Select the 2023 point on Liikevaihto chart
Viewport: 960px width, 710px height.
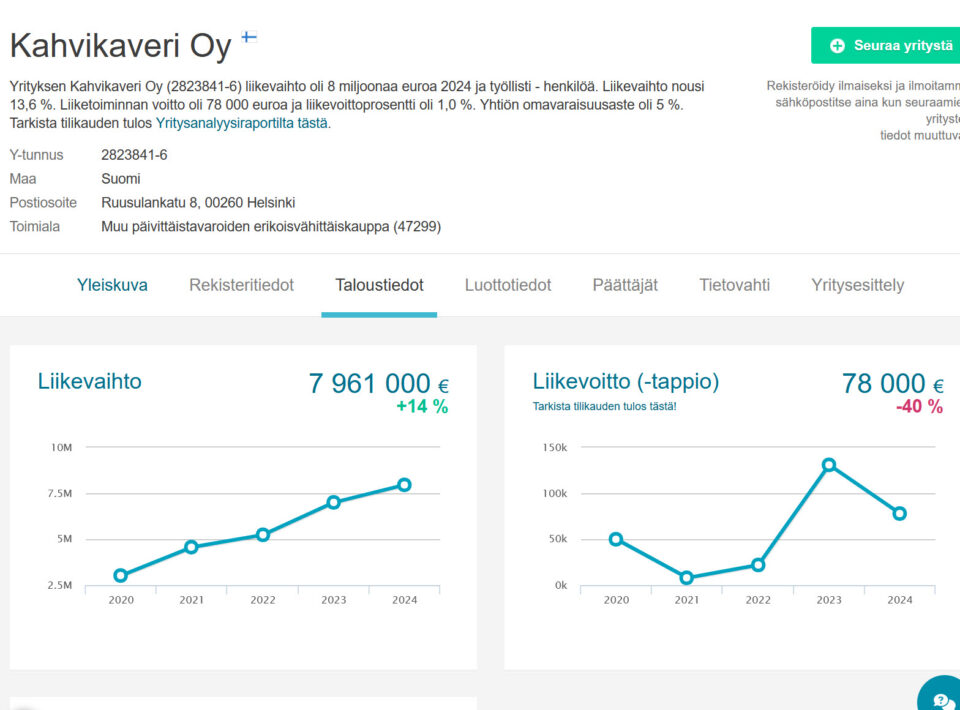tap(333, 503)
